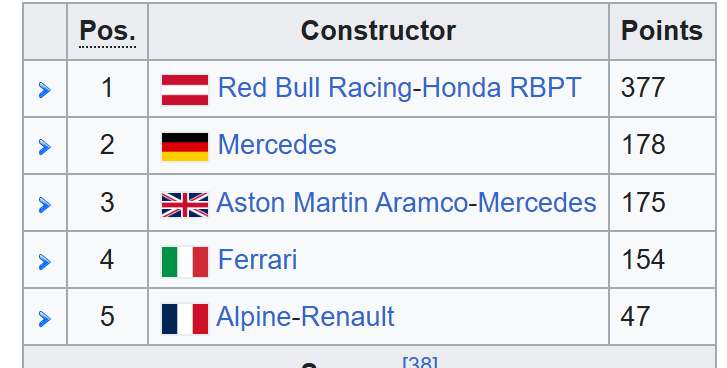Open the Alpine-Renault constructor link
Screen dimensions: 727x368
pos(305,317)
